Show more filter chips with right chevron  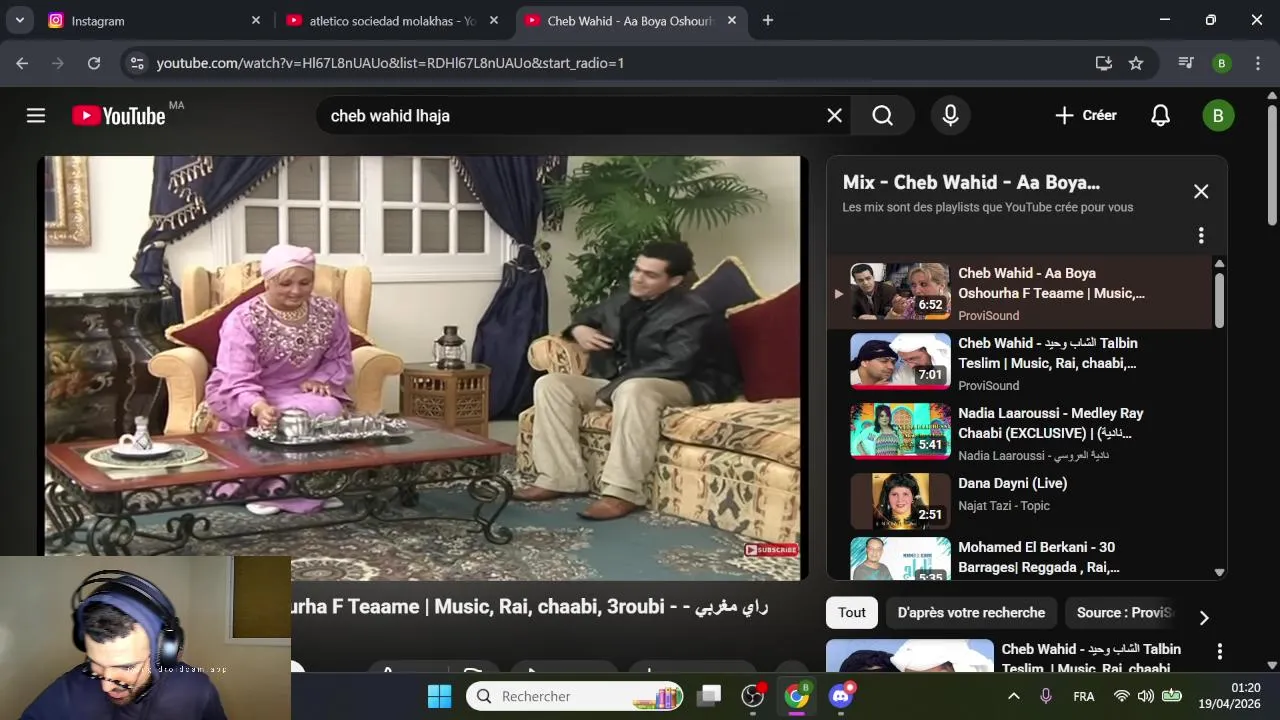pyautogui.click(x=1204, y=618)
